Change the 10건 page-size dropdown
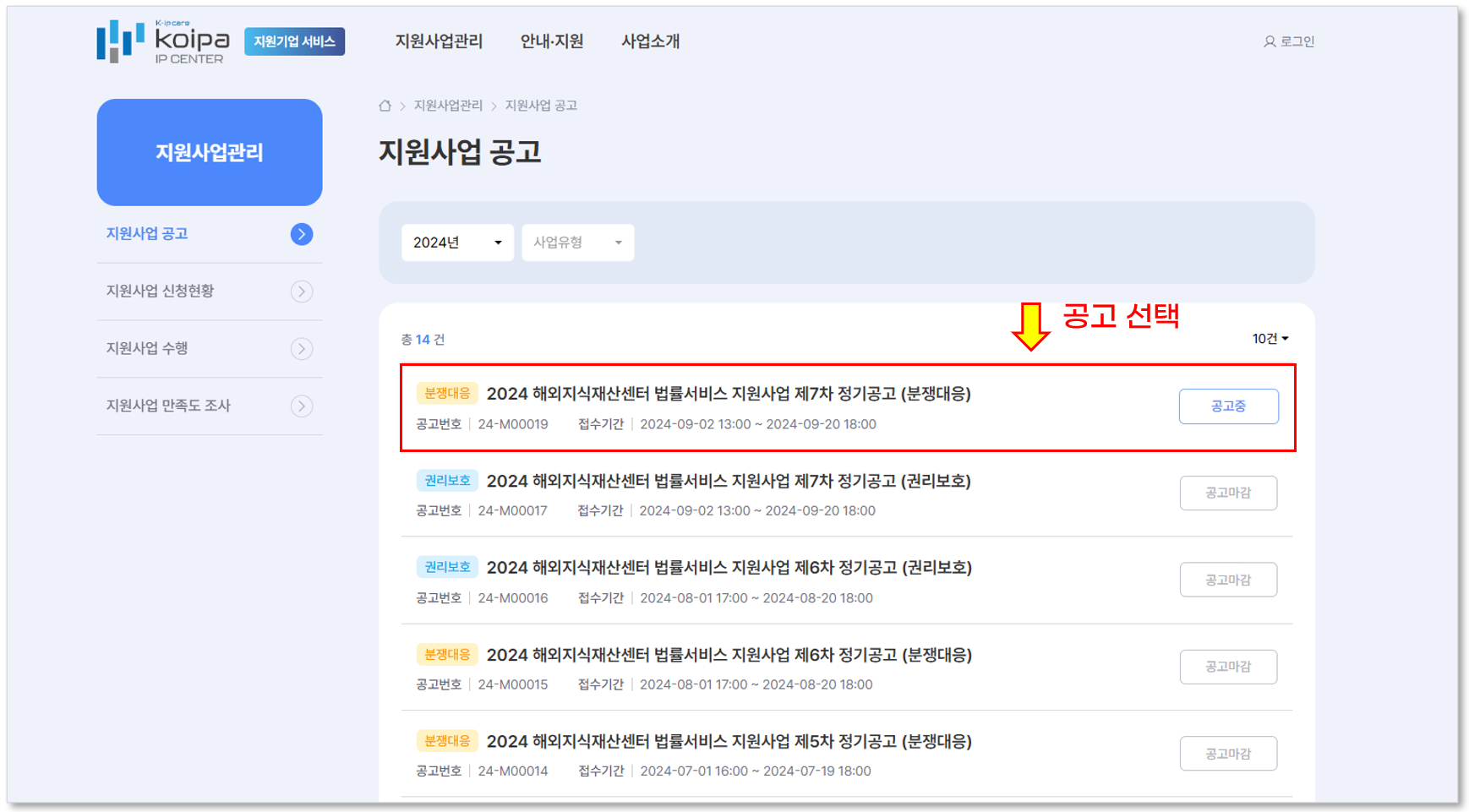The height and width of the screenshot is (812, 1469). [x=1270, y=339]
